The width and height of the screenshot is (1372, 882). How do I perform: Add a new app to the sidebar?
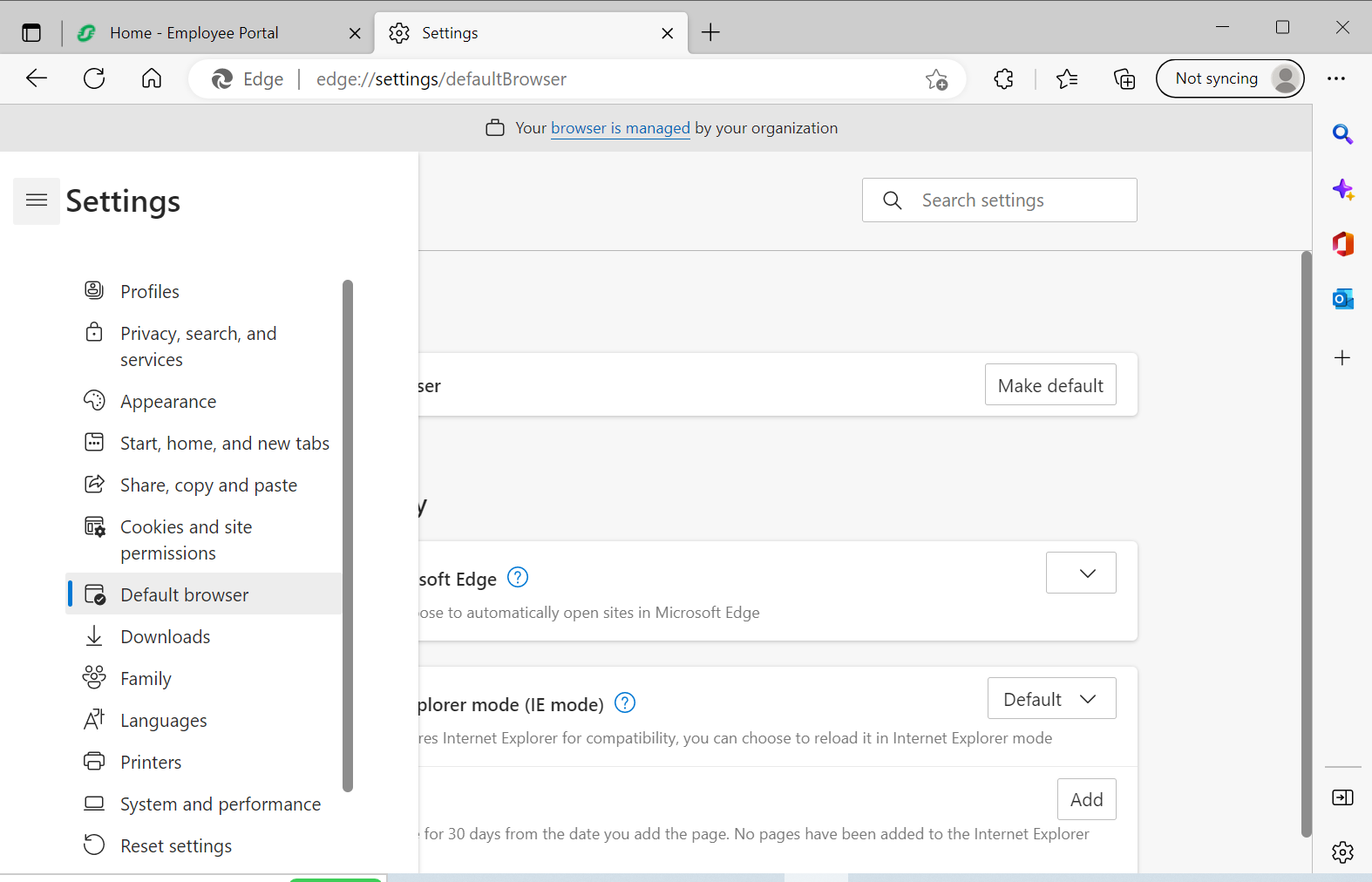1342,357
